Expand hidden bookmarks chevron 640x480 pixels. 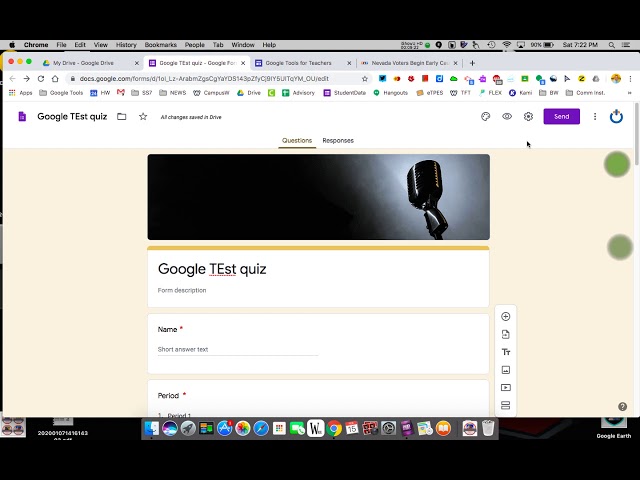tap(629, 93)
